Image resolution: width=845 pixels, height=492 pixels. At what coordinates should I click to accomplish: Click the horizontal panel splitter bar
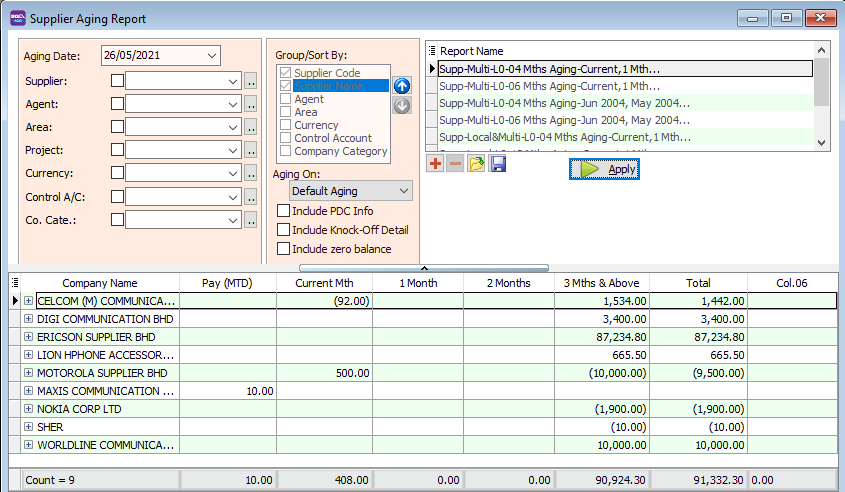(423, 268)
